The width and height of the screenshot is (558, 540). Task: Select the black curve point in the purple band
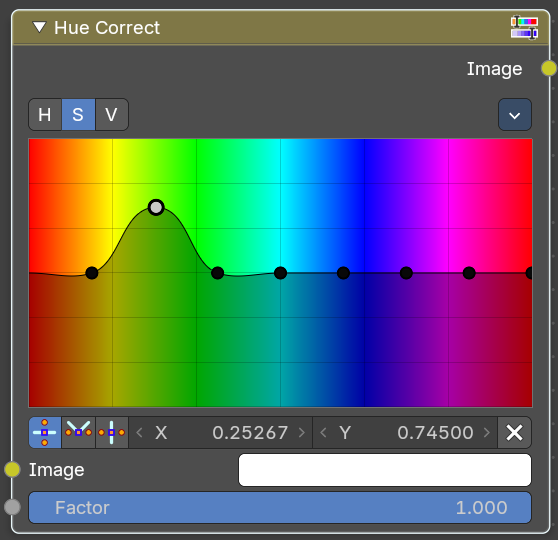(x=406, y=273)
